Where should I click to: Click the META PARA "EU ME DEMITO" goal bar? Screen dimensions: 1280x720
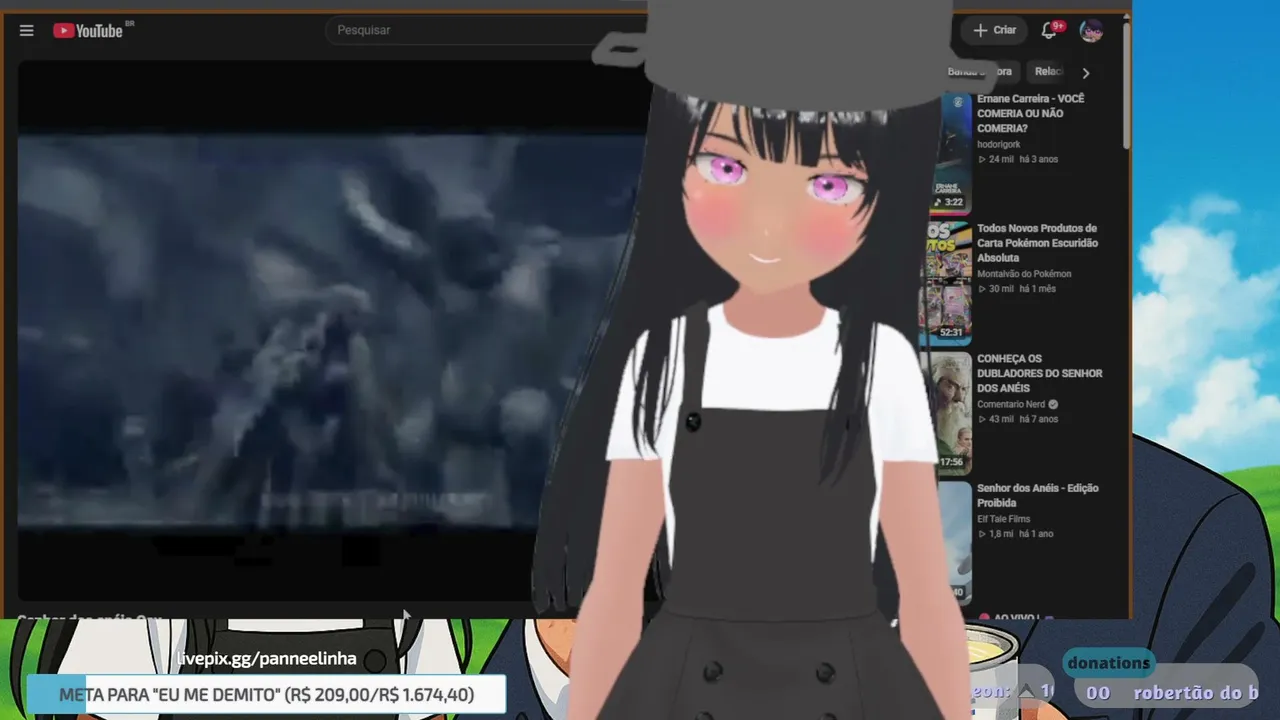pyautogui.click(x=266, y=694)
